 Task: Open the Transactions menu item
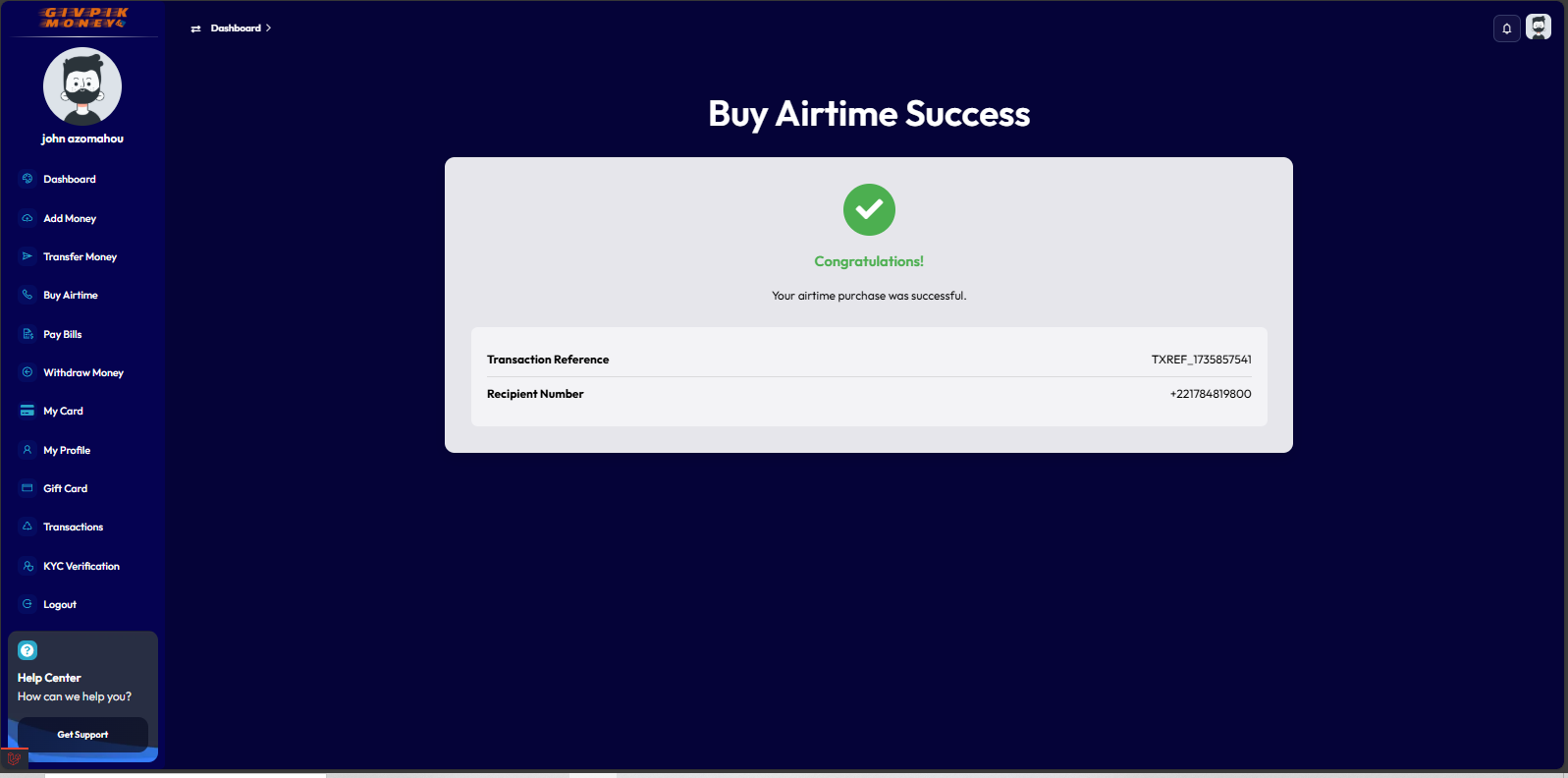pos(73,527)
